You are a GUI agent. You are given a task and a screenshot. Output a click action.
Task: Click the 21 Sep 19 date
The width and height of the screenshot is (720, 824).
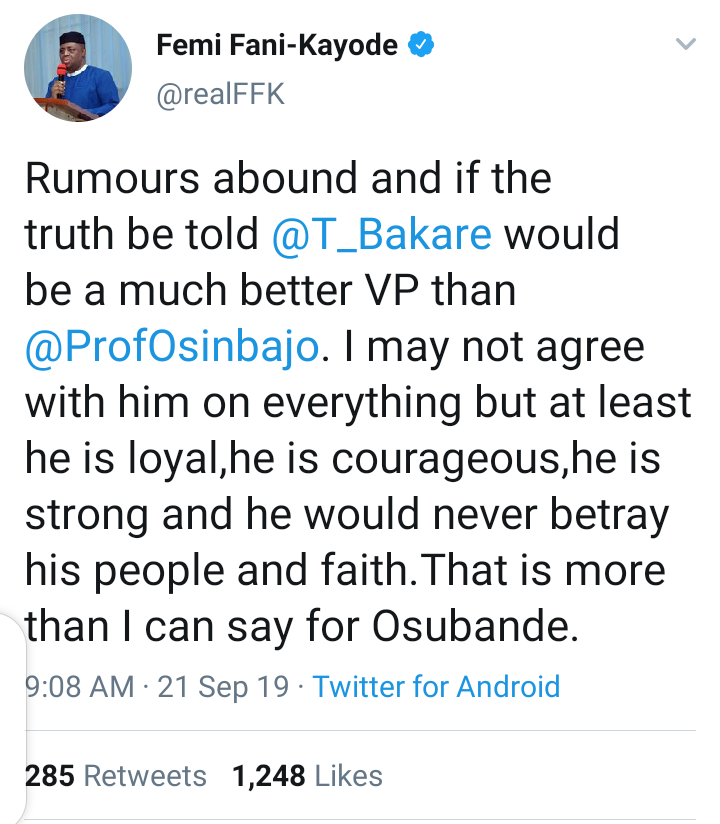(226, 687)
